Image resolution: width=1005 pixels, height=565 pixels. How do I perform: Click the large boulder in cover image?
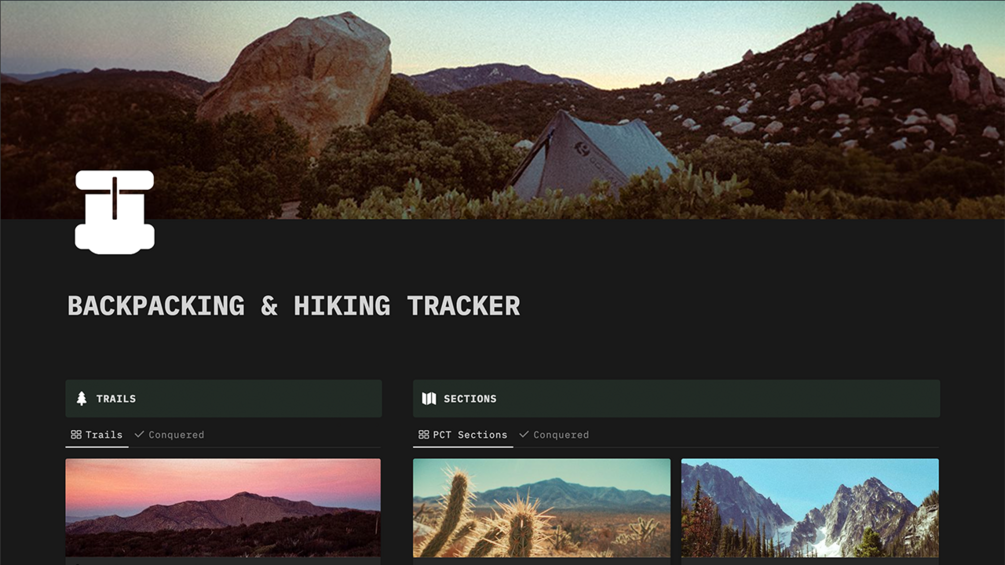pyautogui.click(x=298, y=77)
